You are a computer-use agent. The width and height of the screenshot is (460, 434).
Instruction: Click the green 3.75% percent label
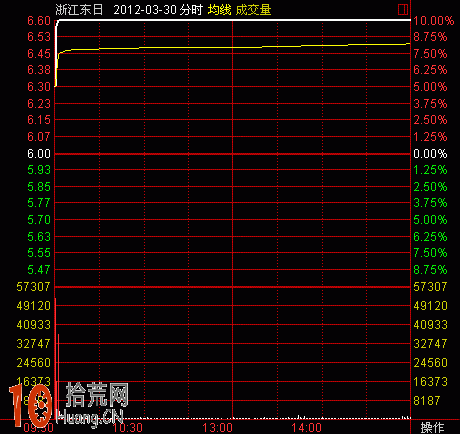430,203
